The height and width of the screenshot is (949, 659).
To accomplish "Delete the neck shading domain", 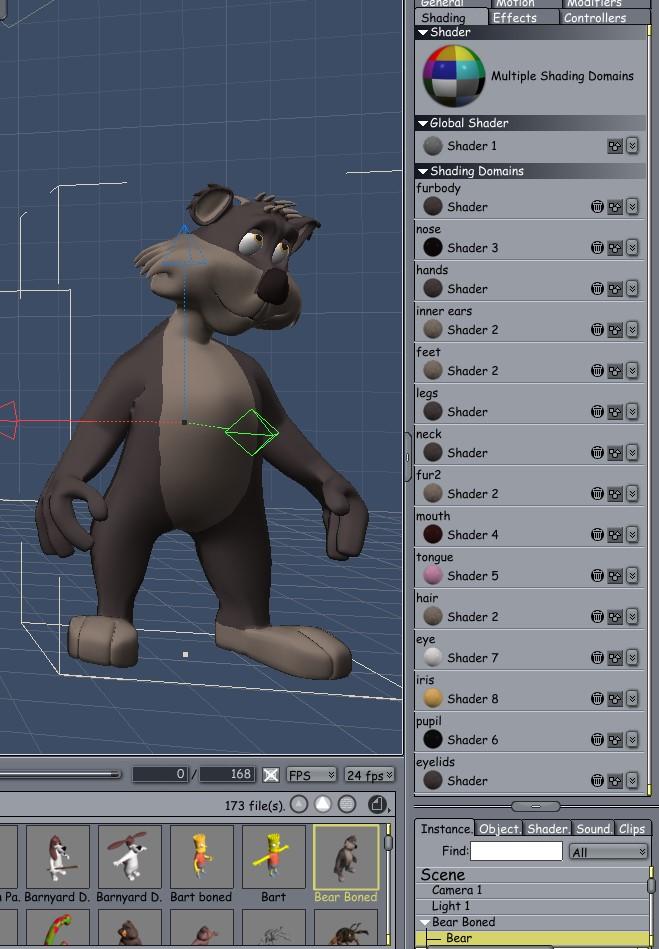I will 597,453.
